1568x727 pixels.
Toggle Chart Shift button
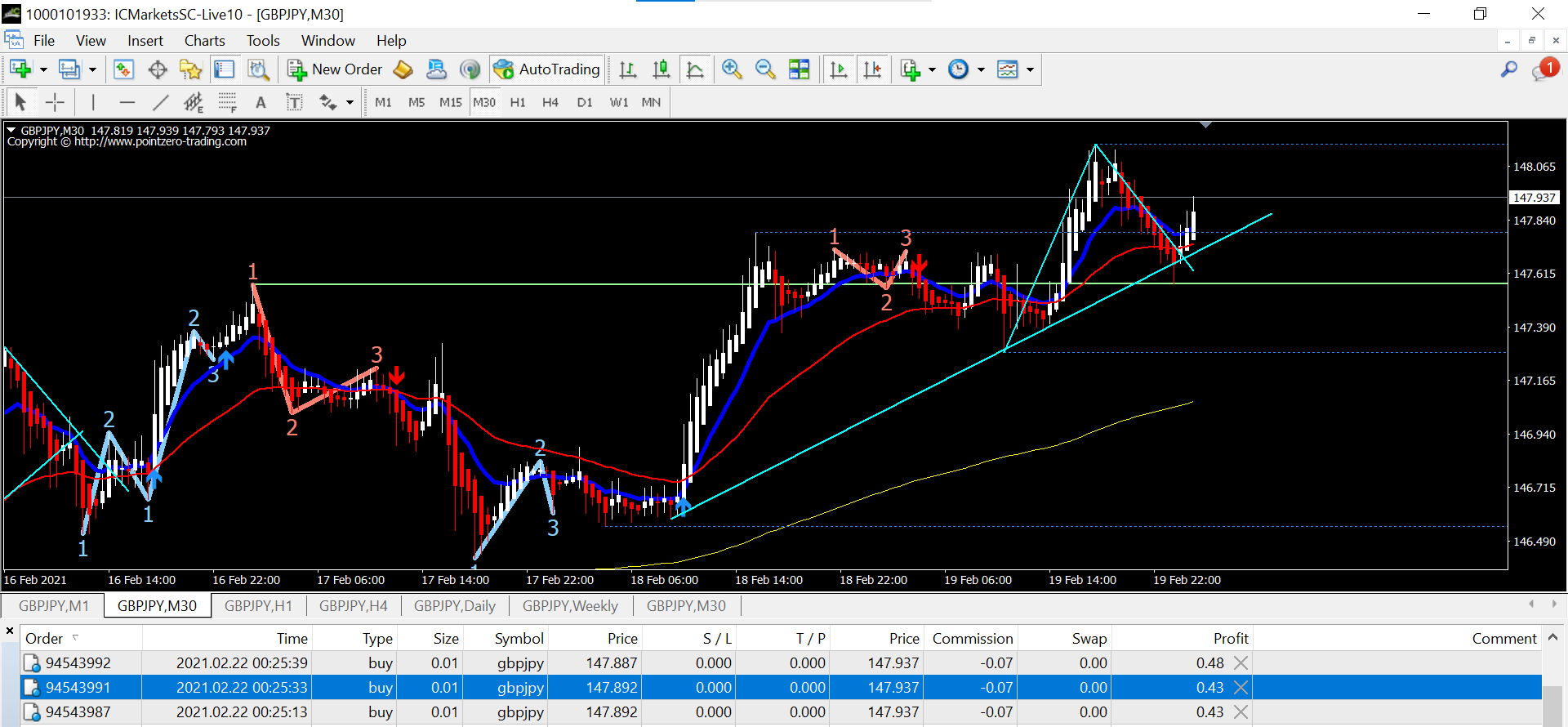(872, 69)
